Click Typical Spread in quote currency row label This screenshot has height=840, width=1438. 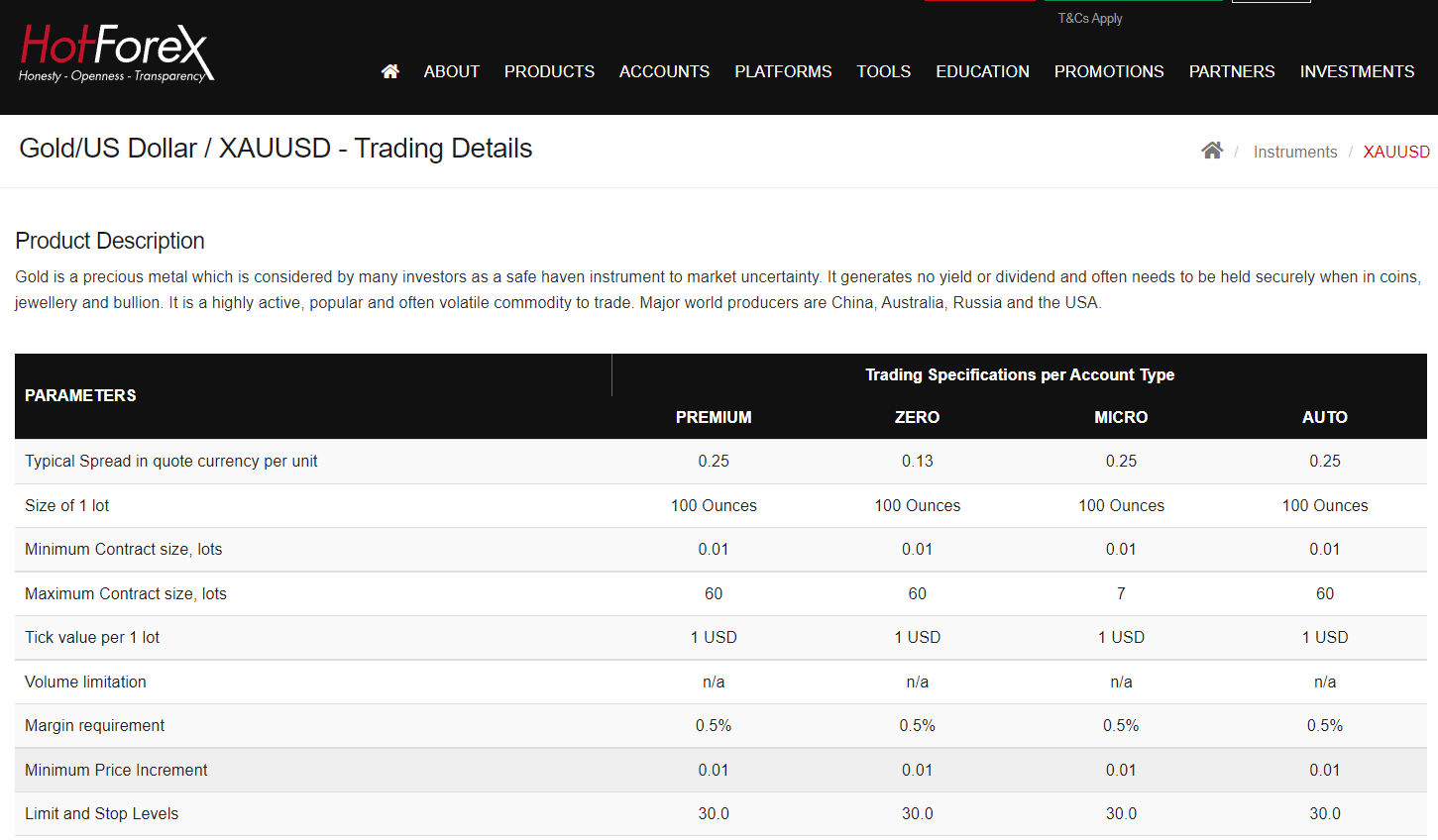(x=171, y=461)
